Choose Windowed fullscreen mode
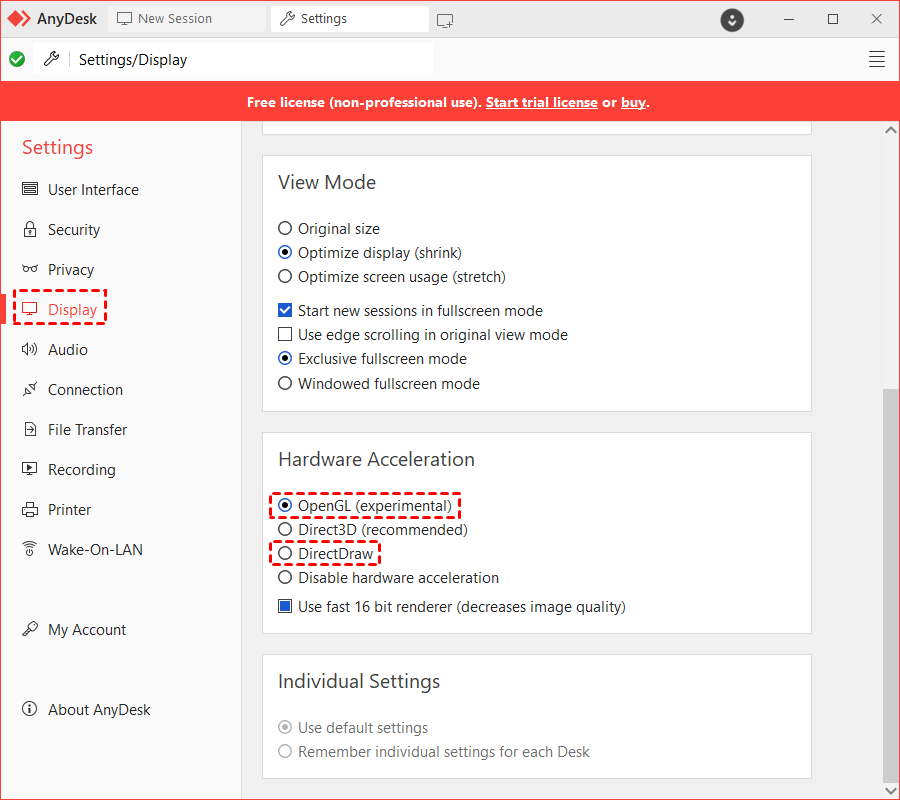The image size is (900, 800). (x=285, y=384)
